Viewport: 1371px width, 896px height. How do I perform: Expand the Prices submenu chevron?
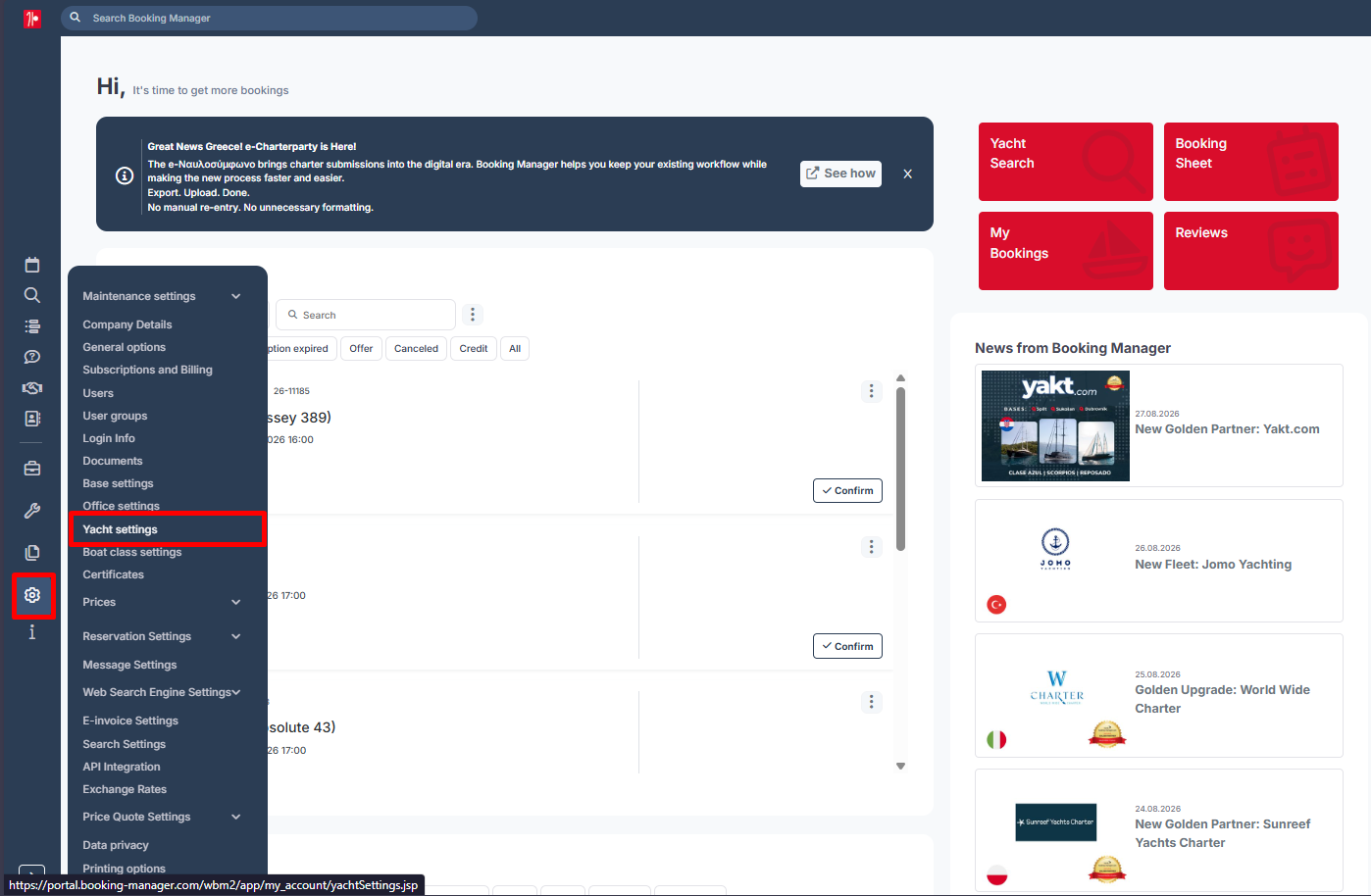(236, 602)
